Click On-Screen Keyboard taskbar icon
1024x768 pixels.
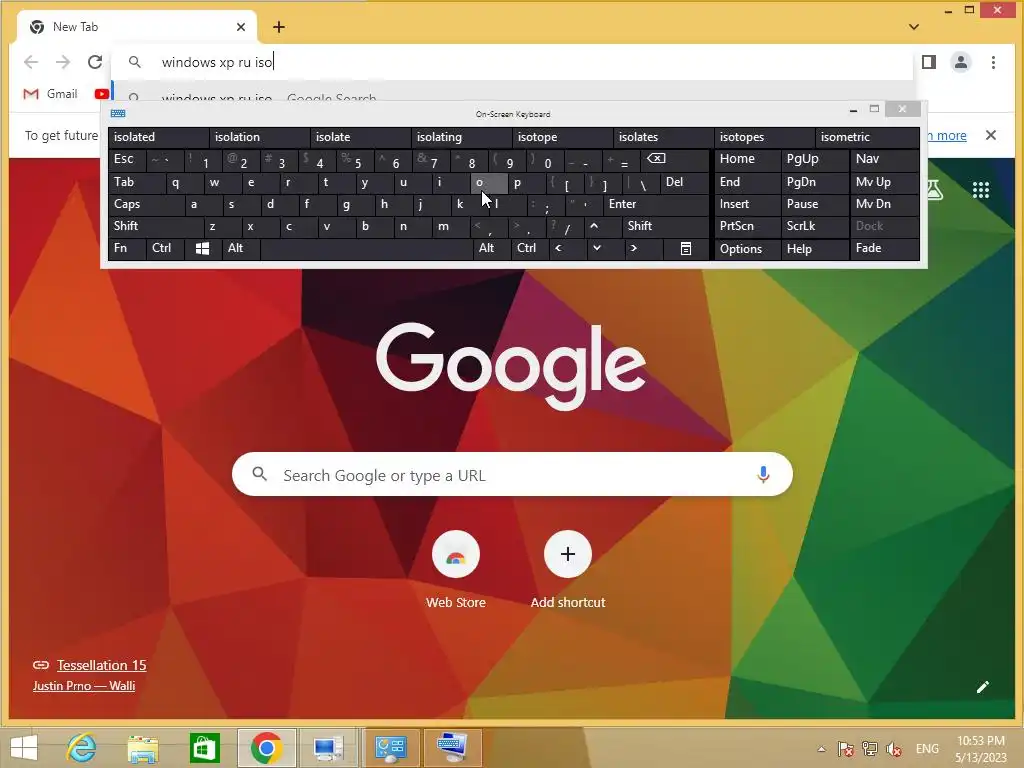453,748
